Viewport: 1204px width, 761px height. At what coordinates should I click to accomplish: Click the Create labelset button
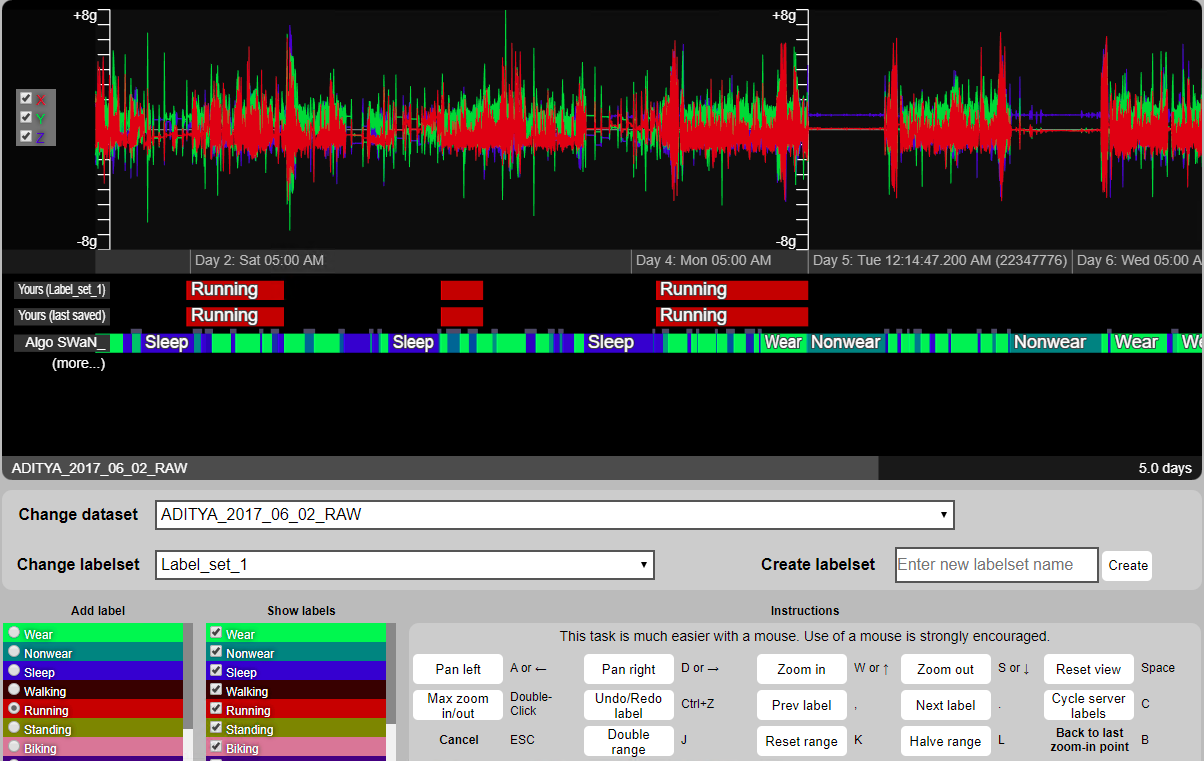tap(1127, 565)
